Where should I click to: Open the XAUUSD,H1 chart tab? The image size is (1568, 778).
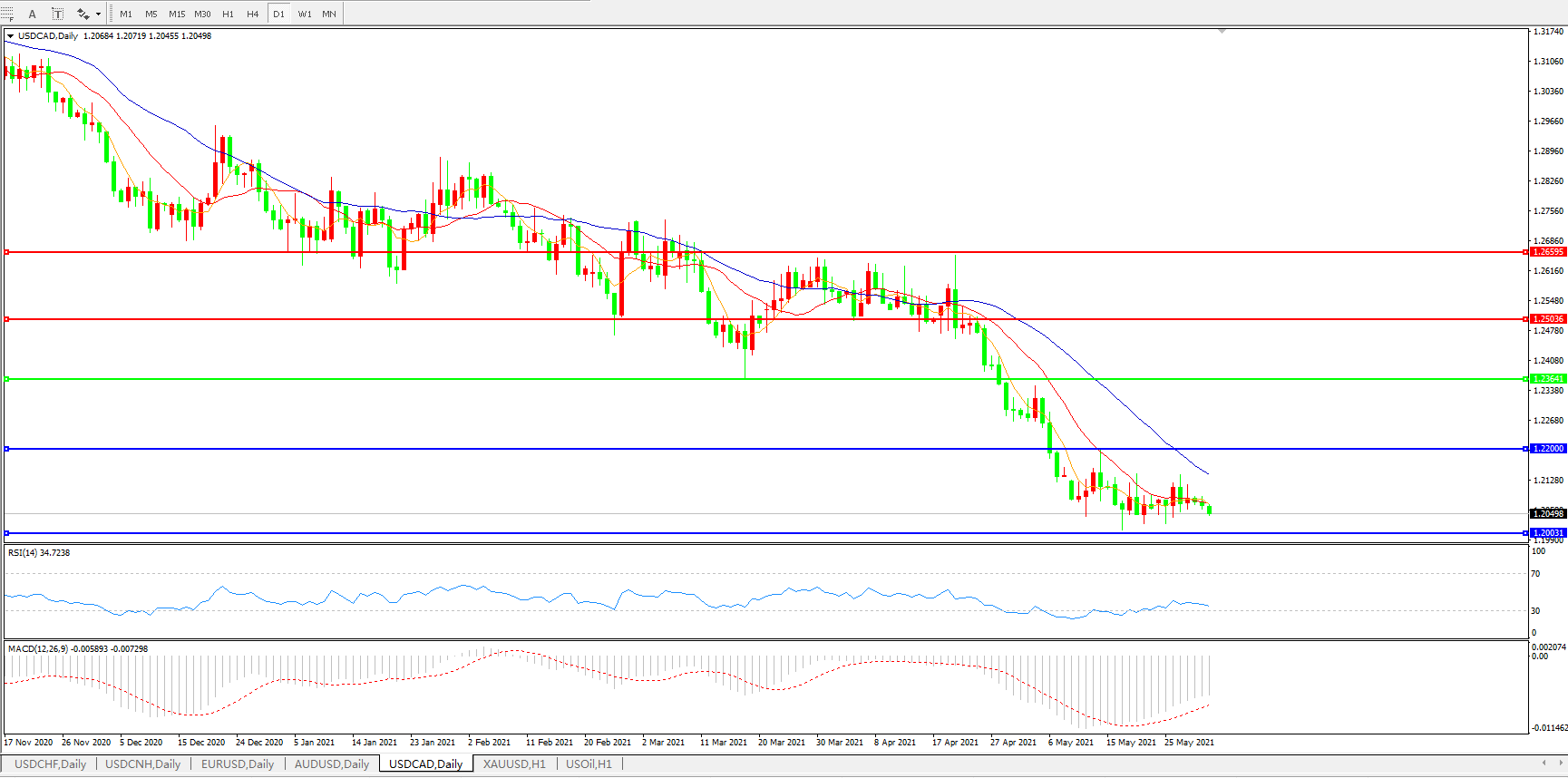514,763
